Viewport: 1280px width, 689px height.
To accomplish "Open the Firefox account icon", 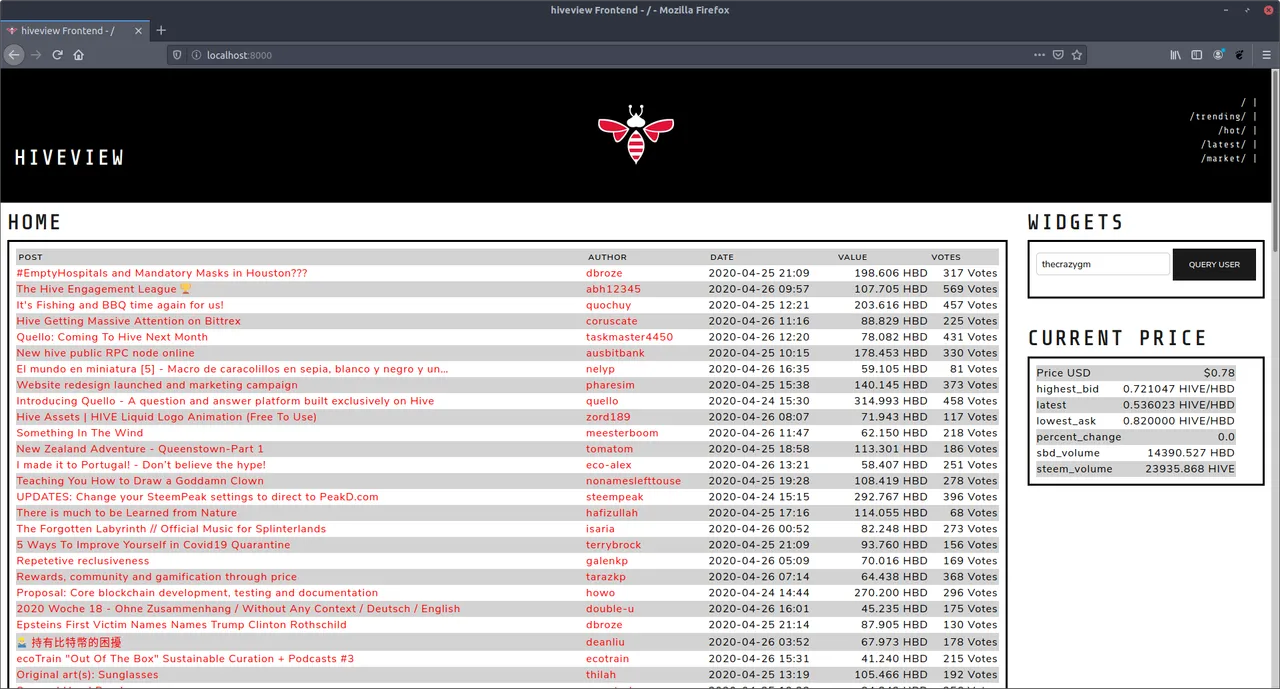I will tap(1218, 55).
